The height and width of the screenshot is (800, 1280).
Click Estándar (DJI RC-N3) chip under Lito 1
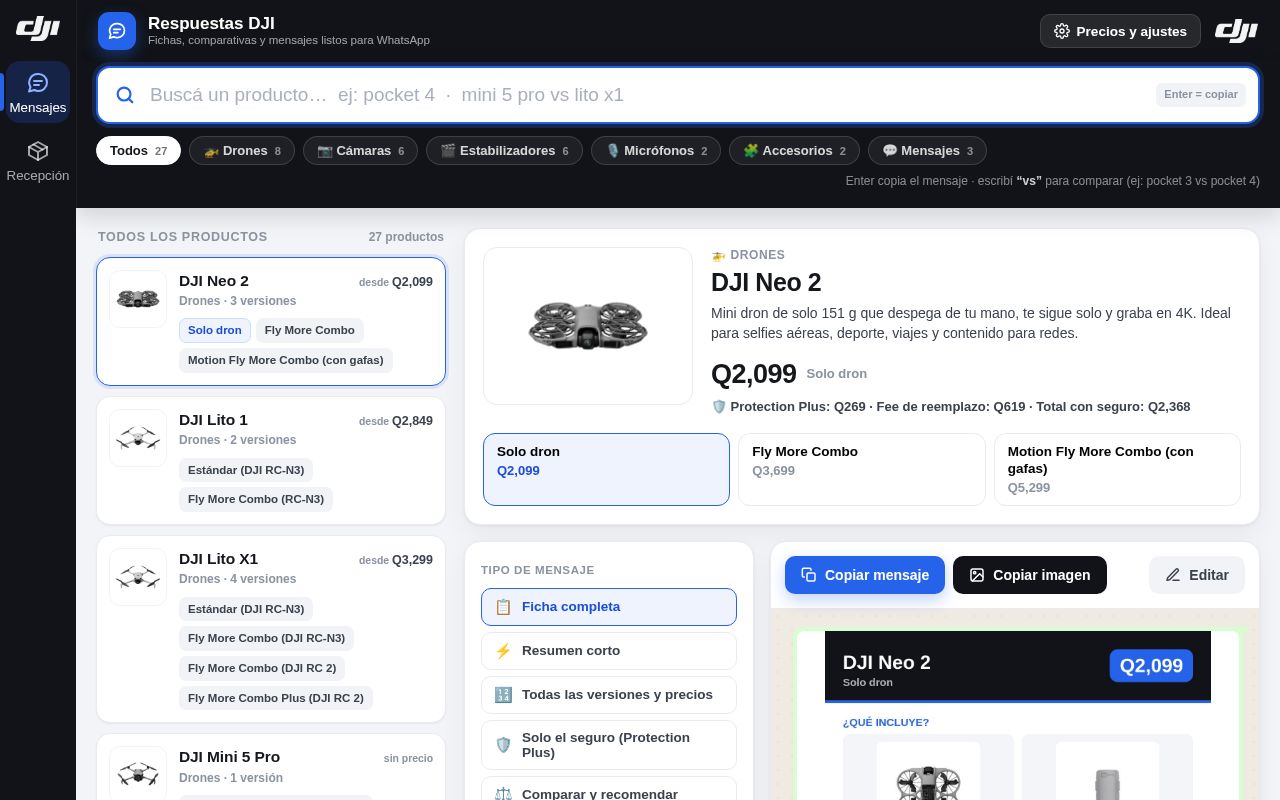pyautogui.click(x=246, y=470)
